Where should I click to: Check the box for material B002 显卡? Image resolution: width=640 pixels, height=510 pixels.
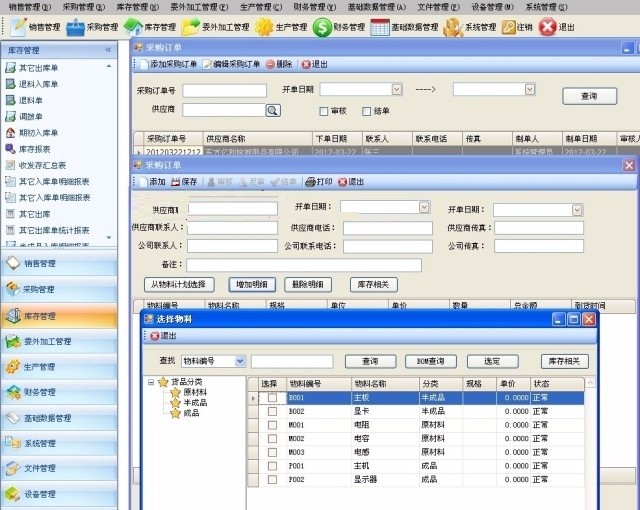click(272, 411)
